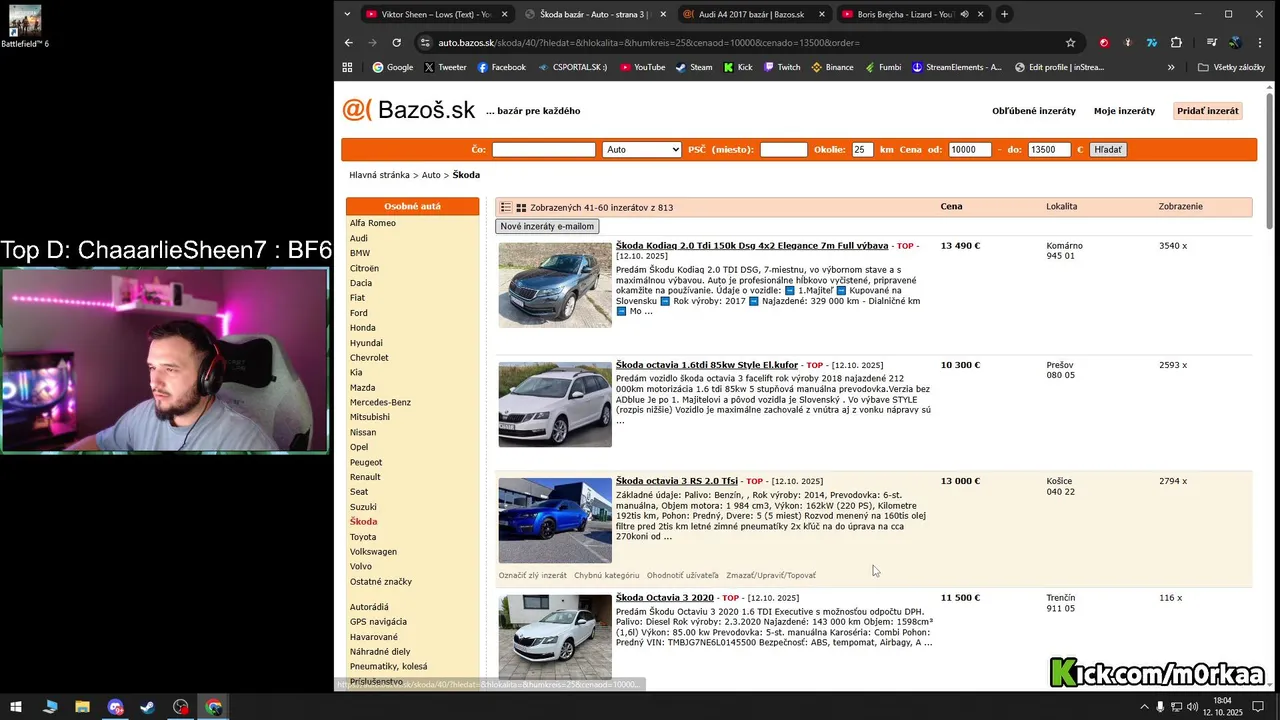Screen dimensions: 1280x720
Task: Click the Pridať inzerát button
Action: 1208,111
